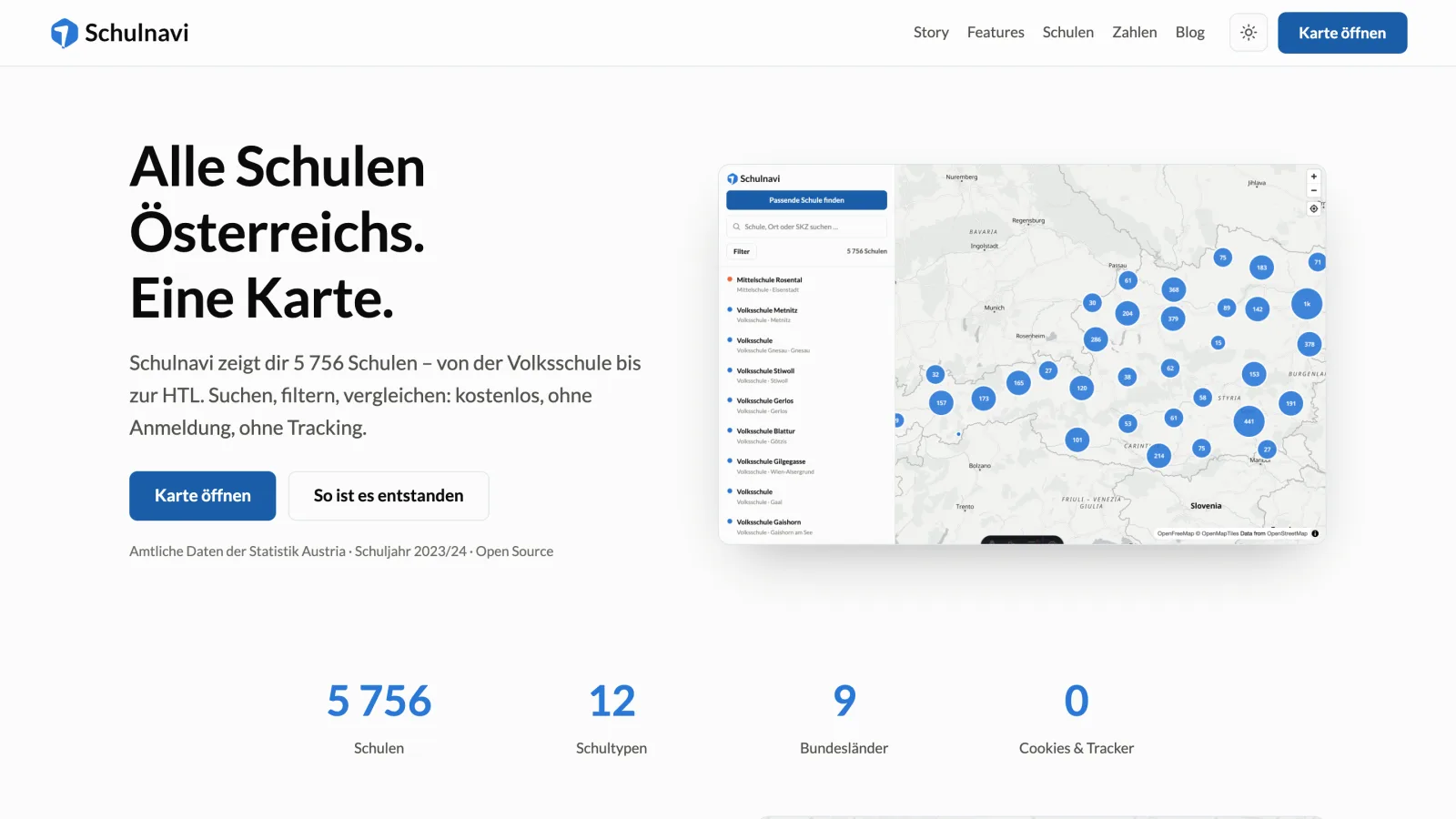The image size is (1456, 819).
Task: Click the Passende Schule finden button
Action: (x=806, y=200)
